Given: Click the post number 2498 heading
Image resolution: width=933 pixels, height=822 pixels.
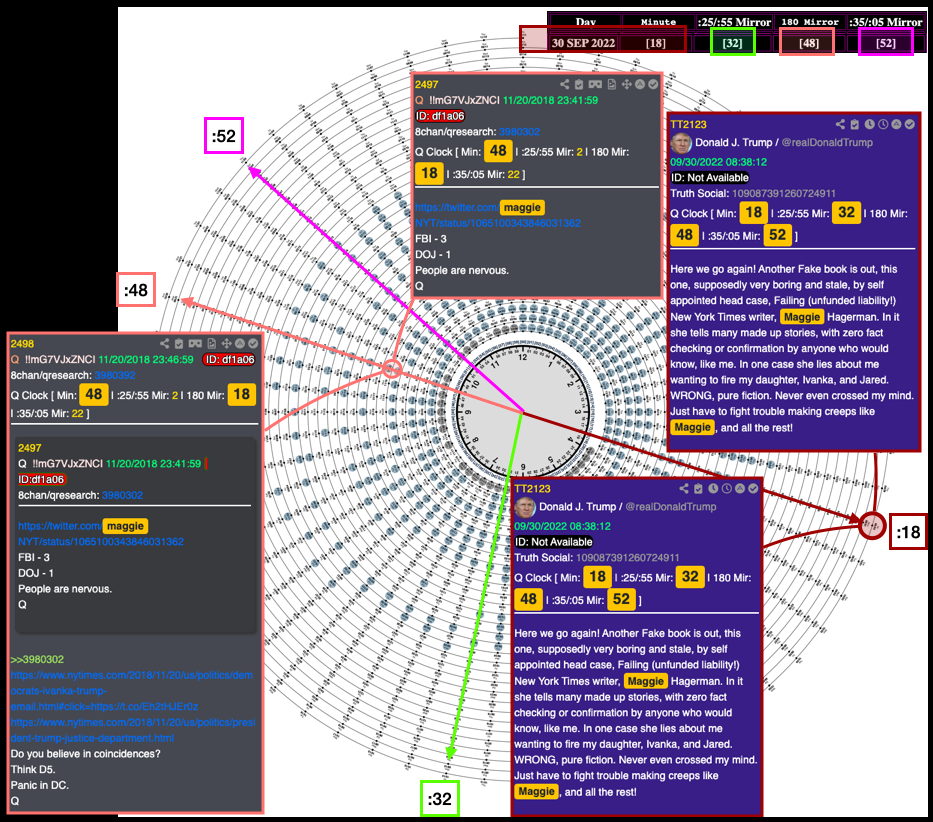Looking at the screenshot, I should tap(22, 344).
